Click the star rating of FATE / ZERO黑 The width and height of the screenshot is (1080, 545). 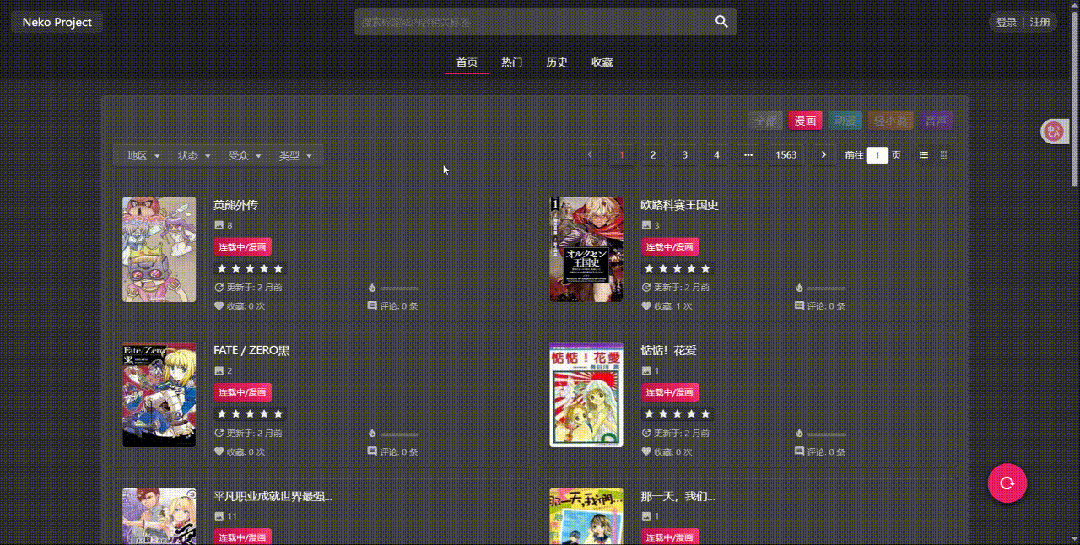click(x=250, y=414)
